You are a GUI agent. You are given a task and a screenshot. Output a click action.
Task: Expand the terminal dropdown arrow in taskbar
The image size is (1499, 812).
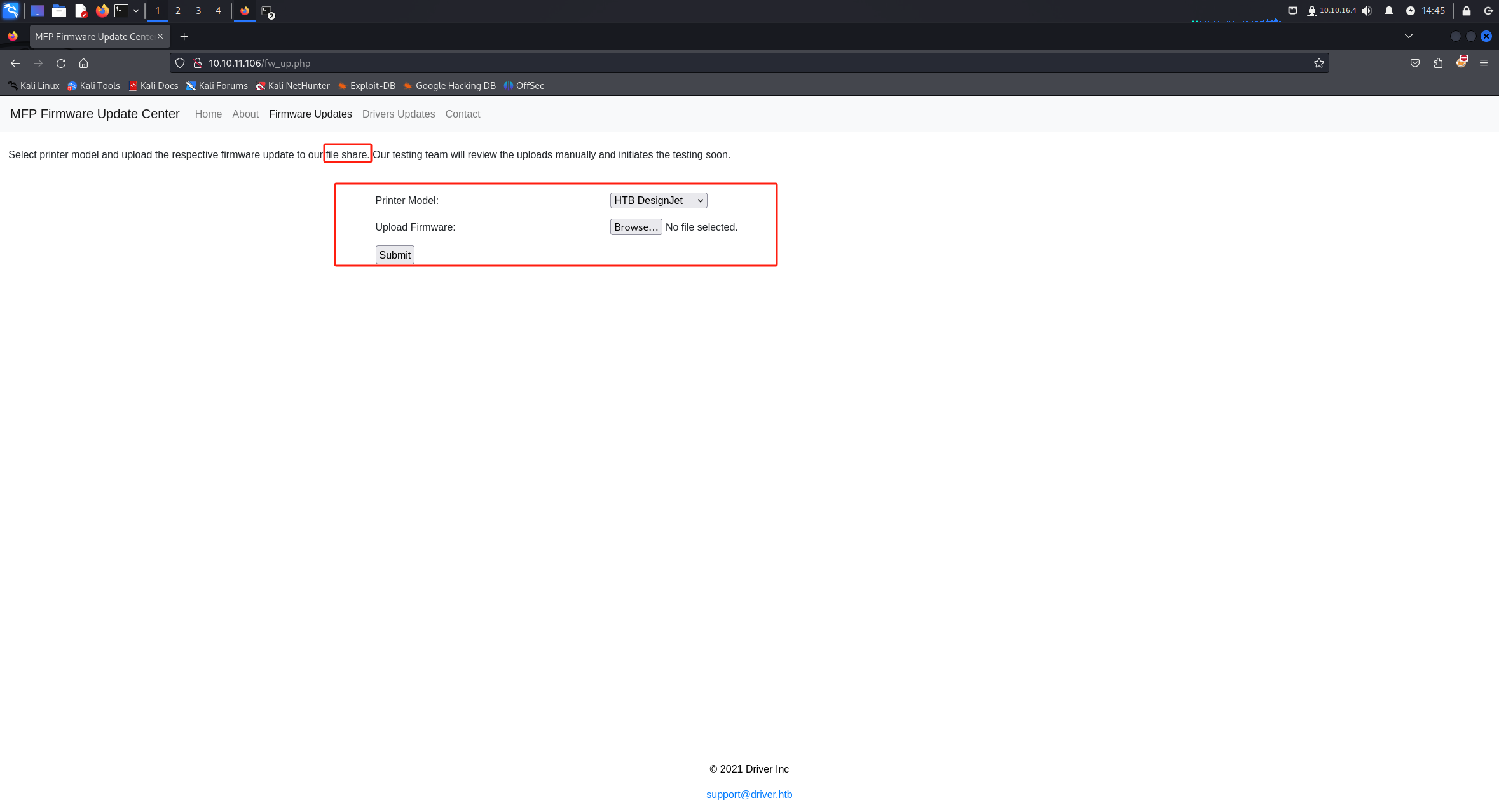tap(136, 11)
